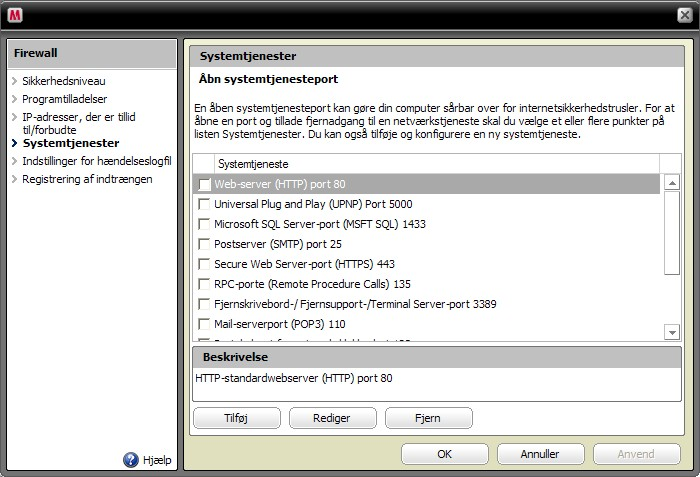Toggle RPC-porte (Remote Procedure Calls) 135
The width and height of the screenshot is (700, 477).
[x=204, y=284]
